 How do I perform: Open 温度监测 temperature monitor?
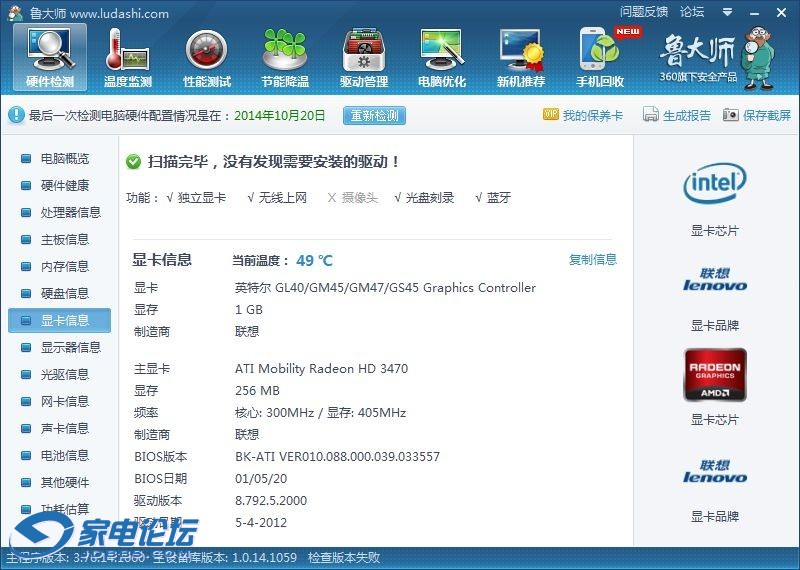(x=128, y=58)
